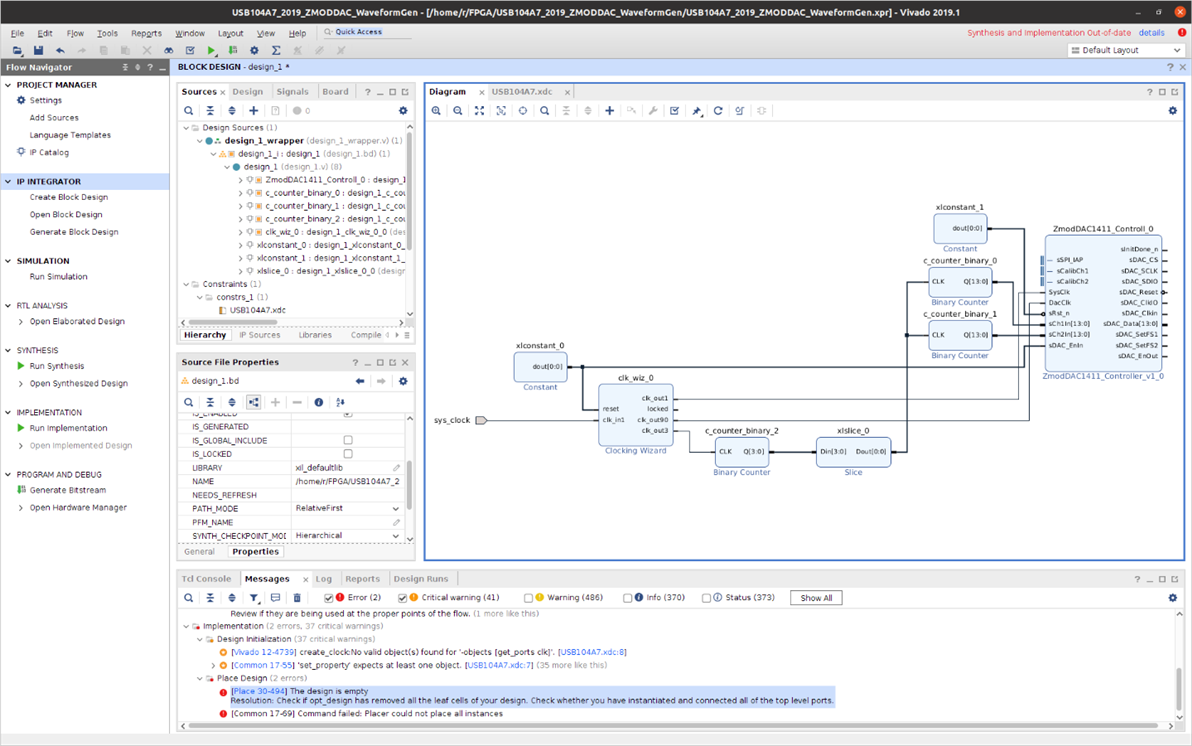
Task: Collapse the PROJECT MANAGER section
Action: point(9,85)
